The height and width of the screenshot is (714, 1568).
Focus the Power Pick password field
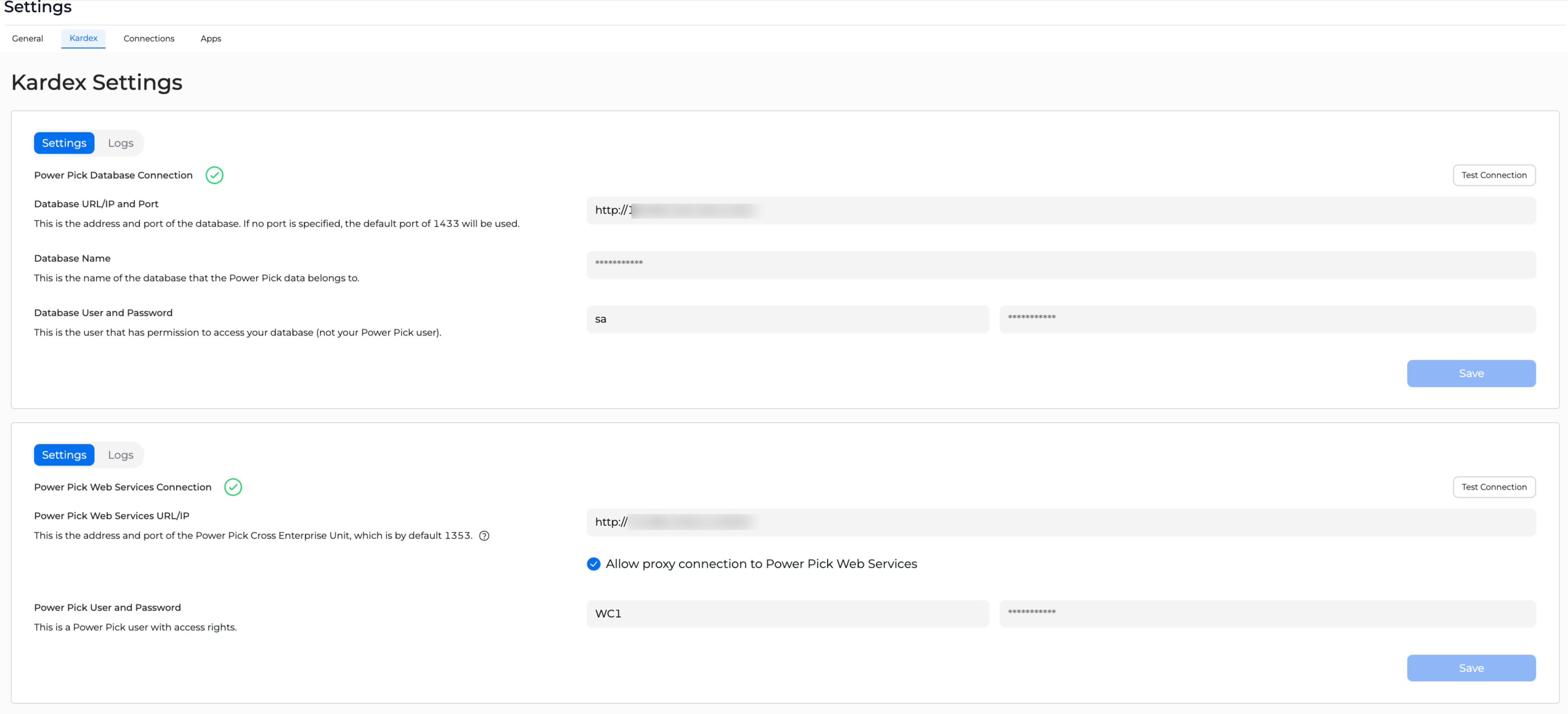(1267, 614)
